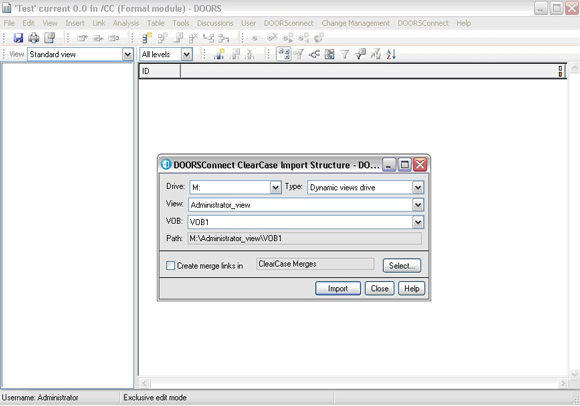This screenshot has width=580, height=406.
Task: Open the Type dropdown showing Dynamic views drive
Action: point(418,187)
